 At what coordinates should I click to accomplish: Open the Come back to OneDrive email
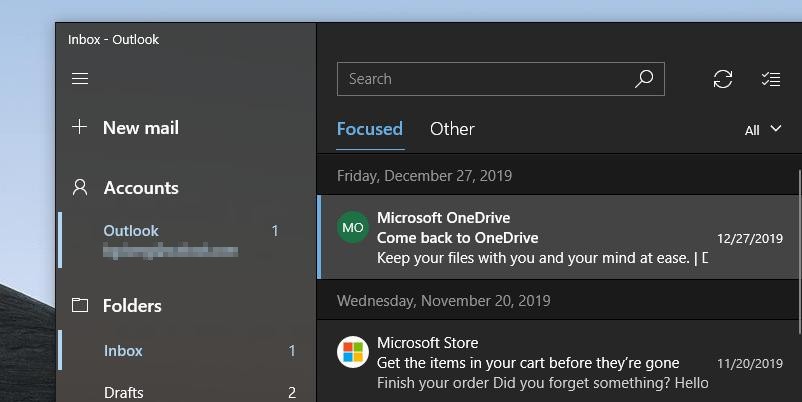click(x=558, y=237)
